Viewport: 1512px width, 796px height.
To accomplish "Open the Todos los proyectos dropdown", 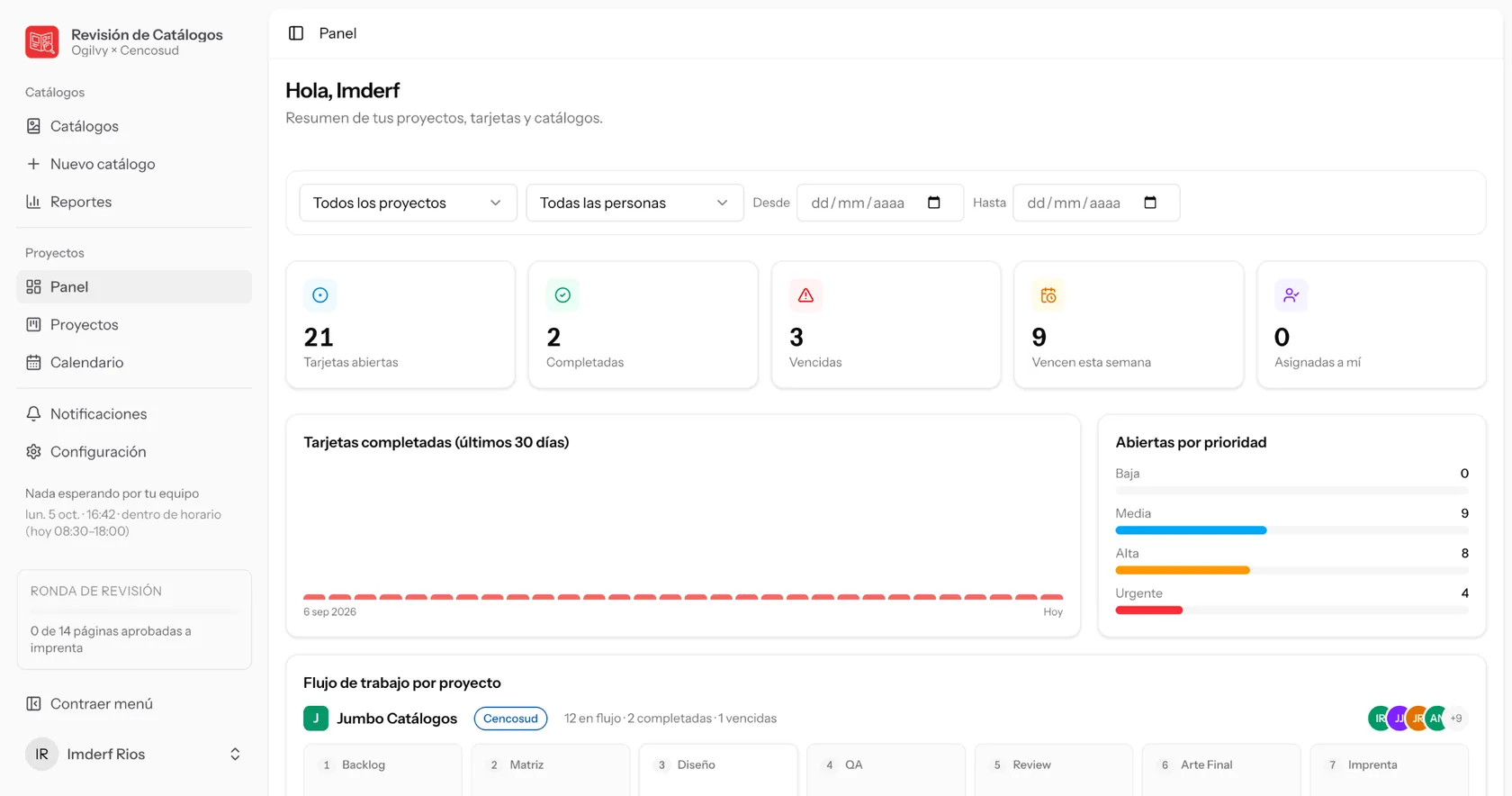I will click(408, 203).
